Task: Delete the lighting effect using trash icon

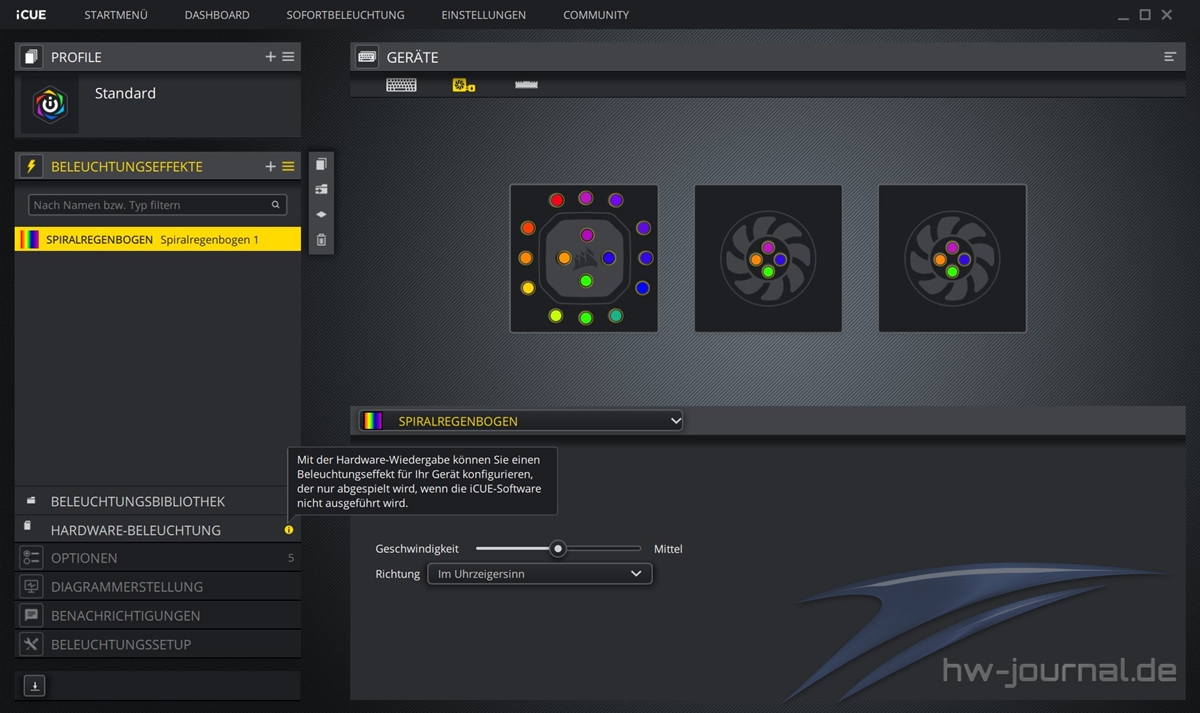Action: tap(321, 240)
